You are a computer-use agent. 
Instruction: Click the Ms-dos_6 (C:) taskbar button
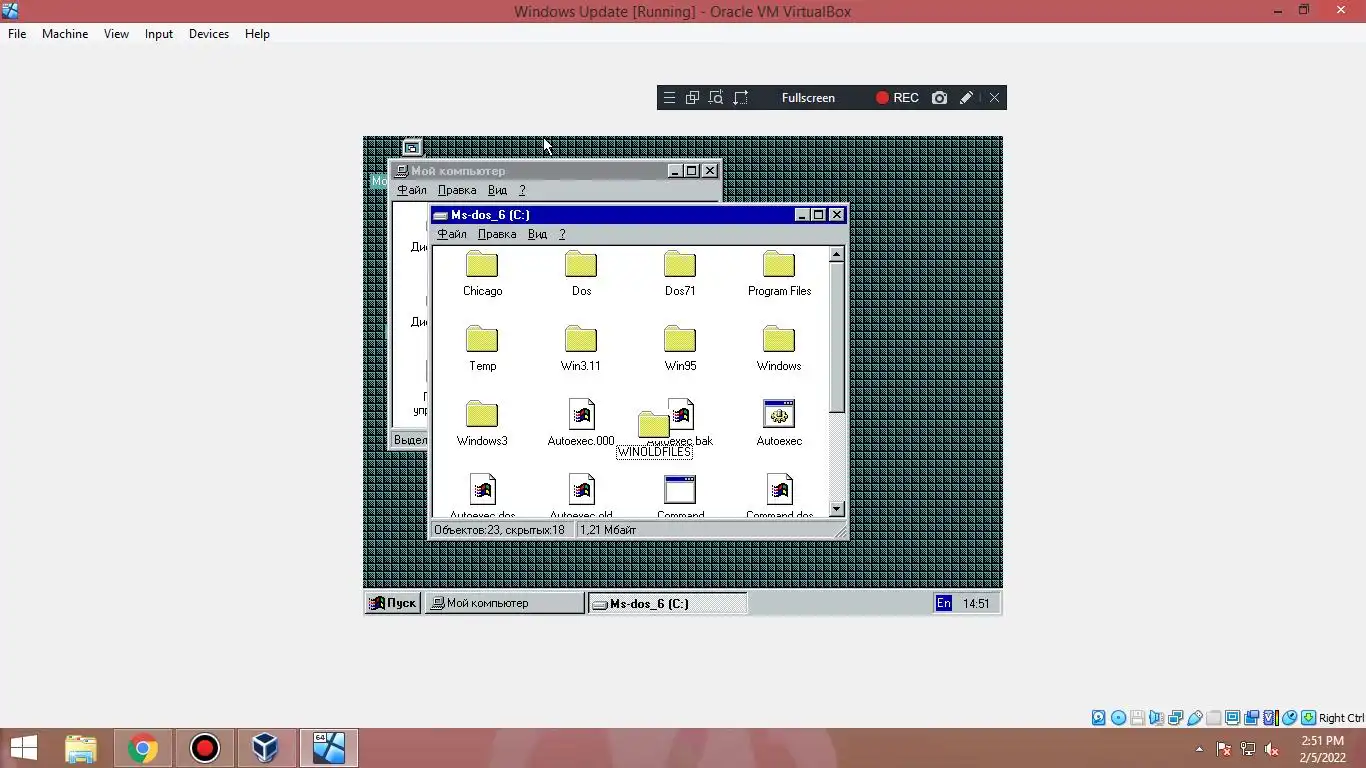pyautogui.click(x=667, y=603)
